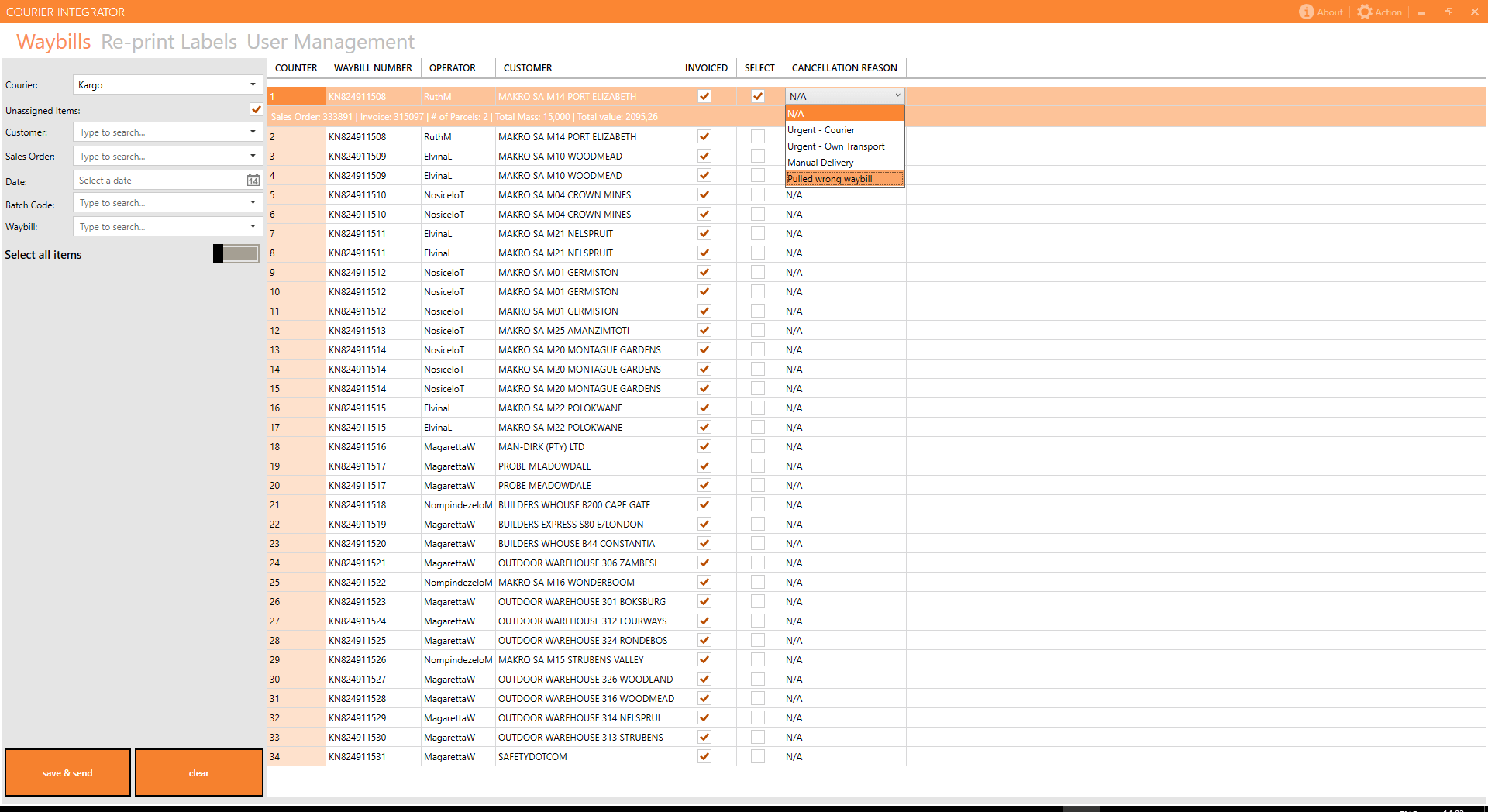Open the Re-print Labels tab

pyautogui.click(x=169, y=42)
